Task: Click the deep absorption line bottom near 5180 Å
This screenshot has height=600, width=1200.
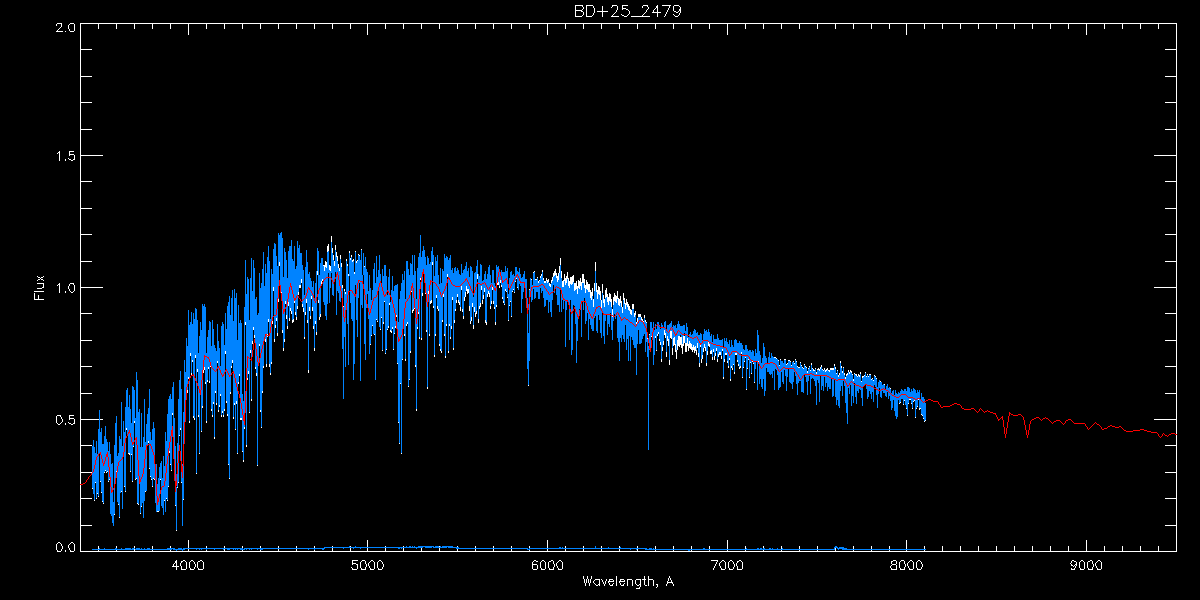Action: (x=401, y=452)
